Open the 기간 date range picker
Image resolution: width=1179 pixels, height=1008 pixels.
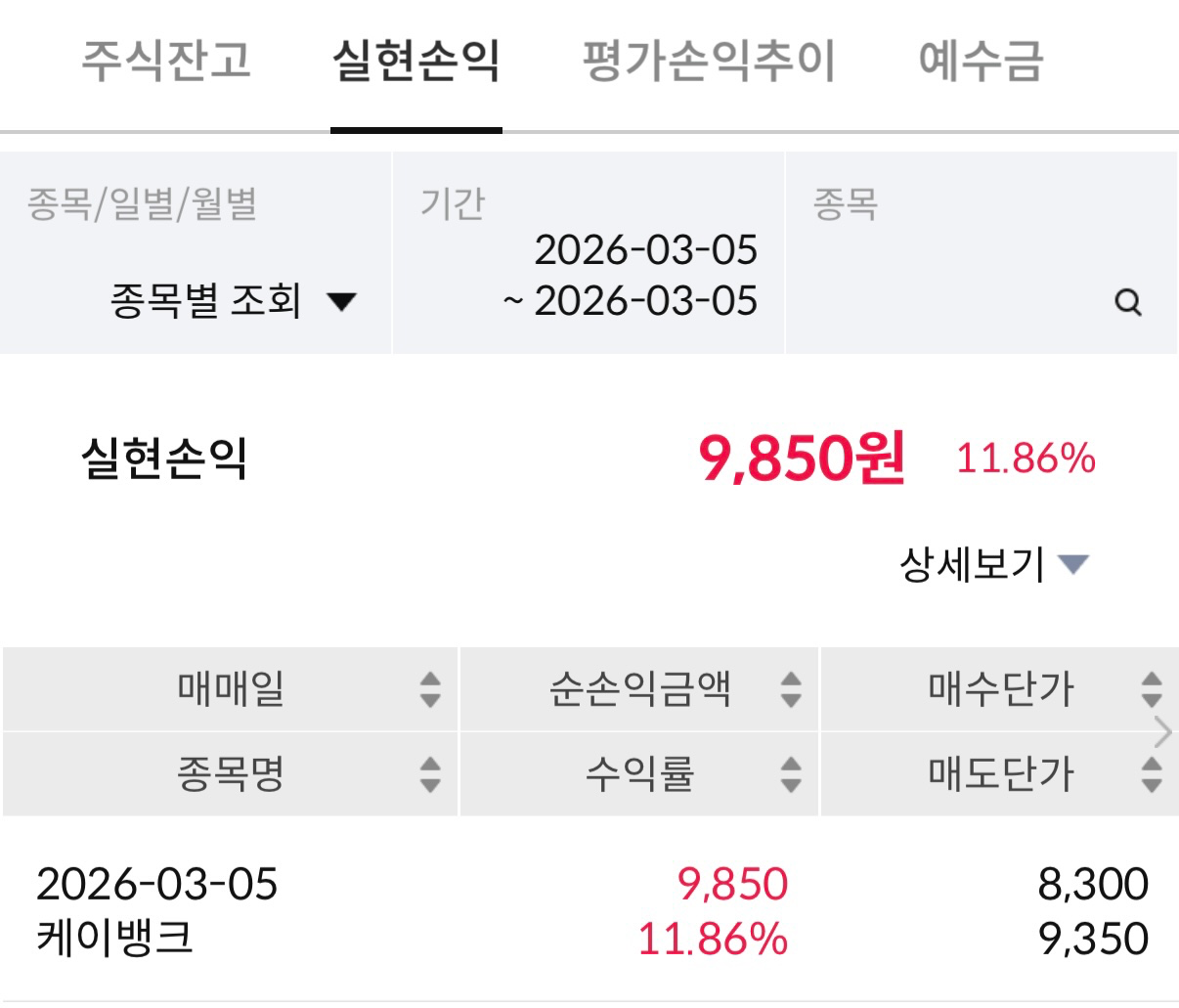(x=632, y=275)
